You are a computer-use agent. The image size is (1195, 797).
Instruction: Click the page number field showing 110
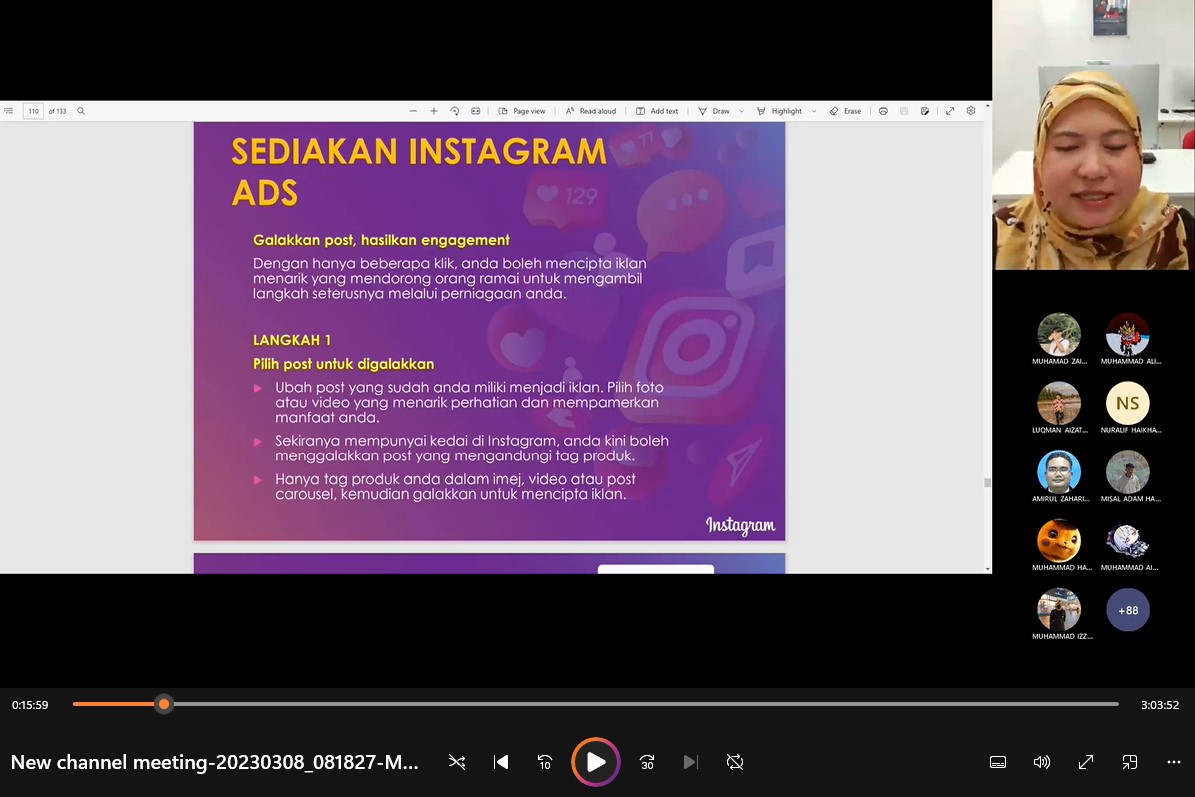(x=34, y=111)
